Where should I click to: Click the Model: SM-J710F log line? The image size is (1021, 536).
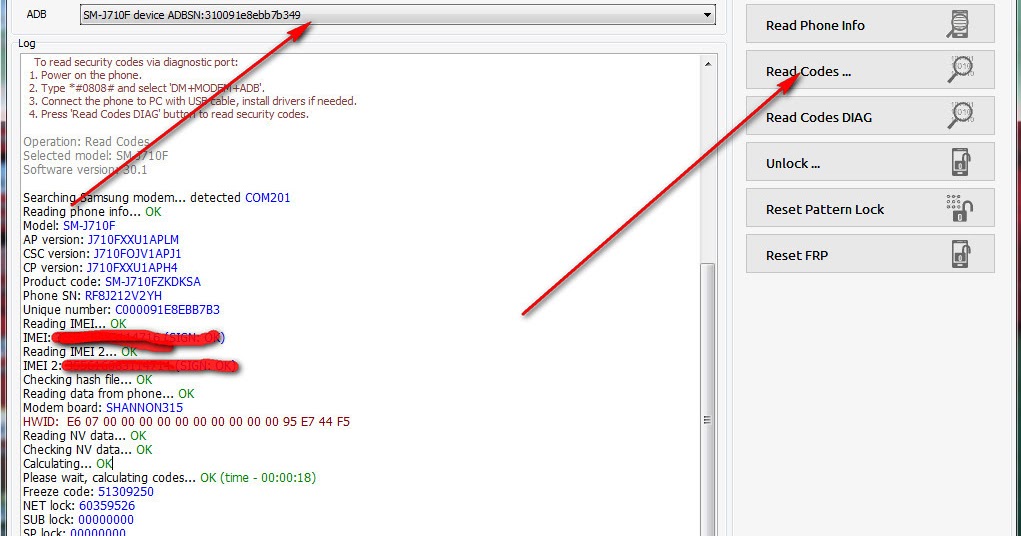pos(69,225)
